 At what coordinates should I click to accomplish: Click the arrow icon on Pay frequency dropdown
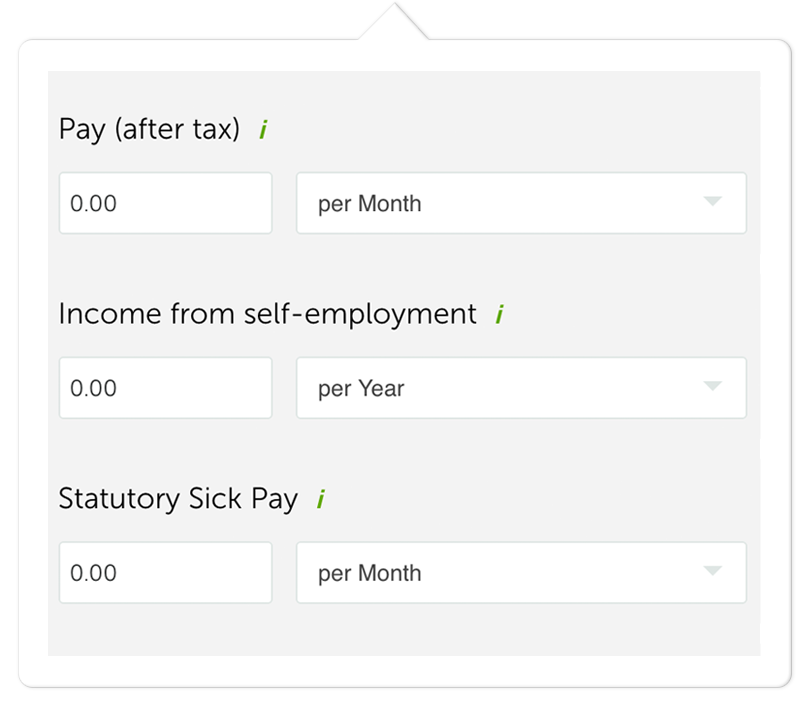(x=712, y=202)
